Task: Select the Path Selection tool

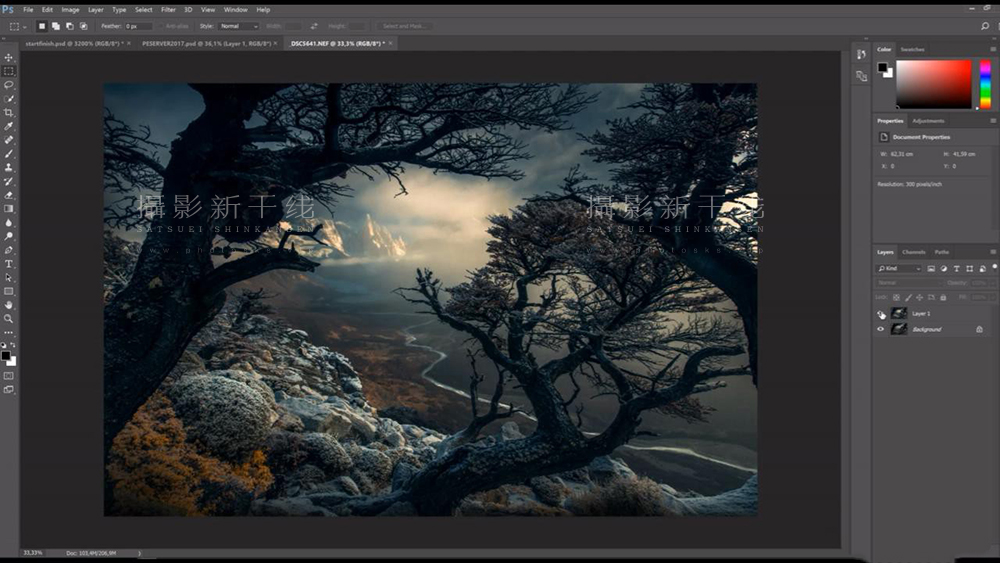Action: pos(9,277)
